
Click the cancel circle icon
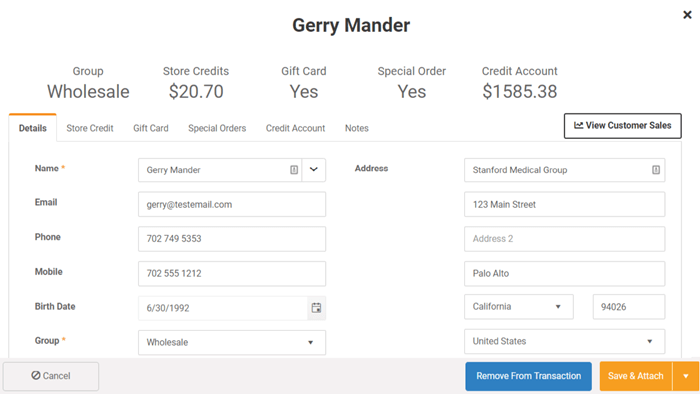[x=36, y=375]
